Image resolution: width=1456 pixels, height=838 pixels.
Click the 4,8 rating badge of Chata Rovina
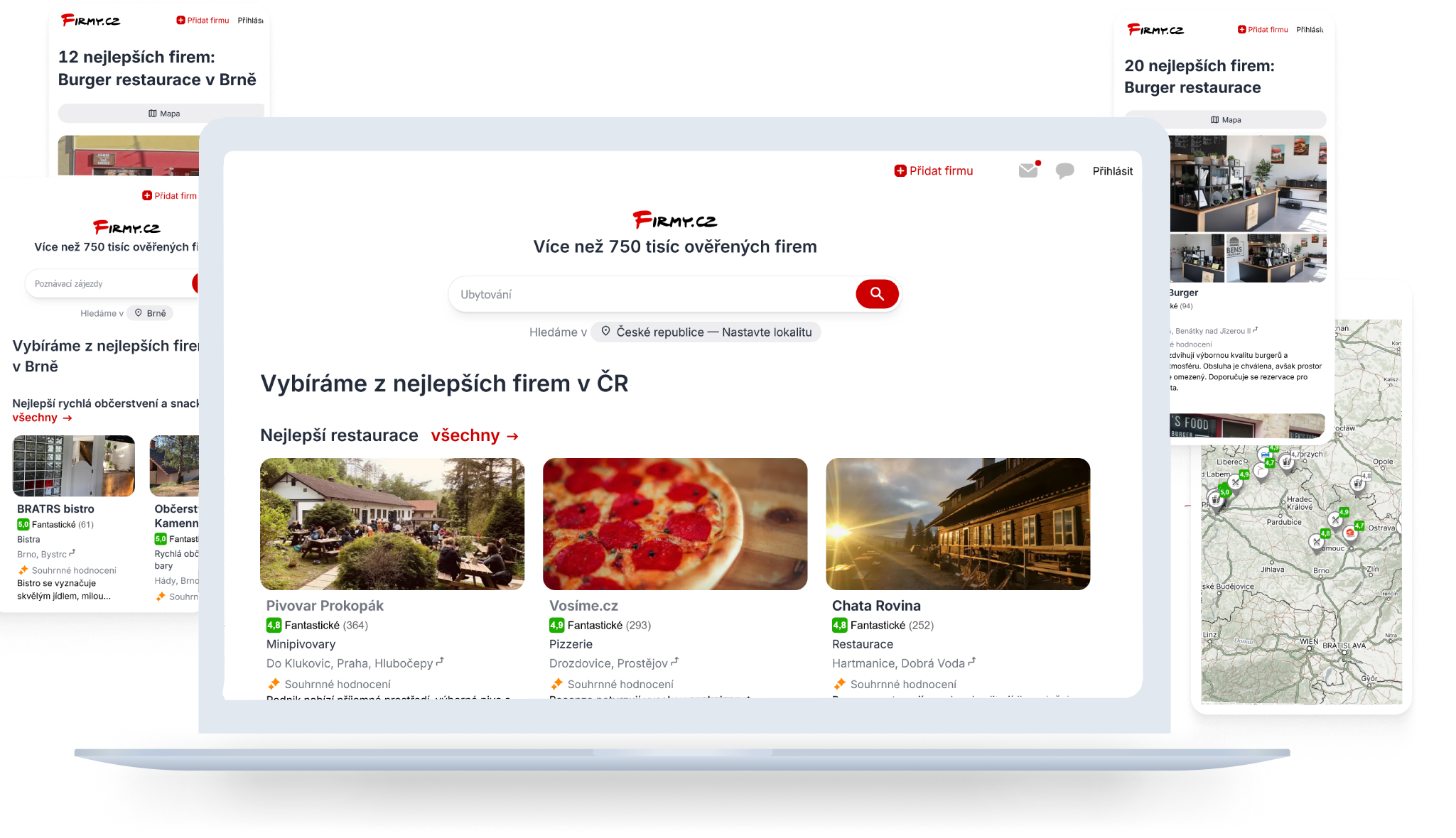pyautogui.click(x=839, y=625)
